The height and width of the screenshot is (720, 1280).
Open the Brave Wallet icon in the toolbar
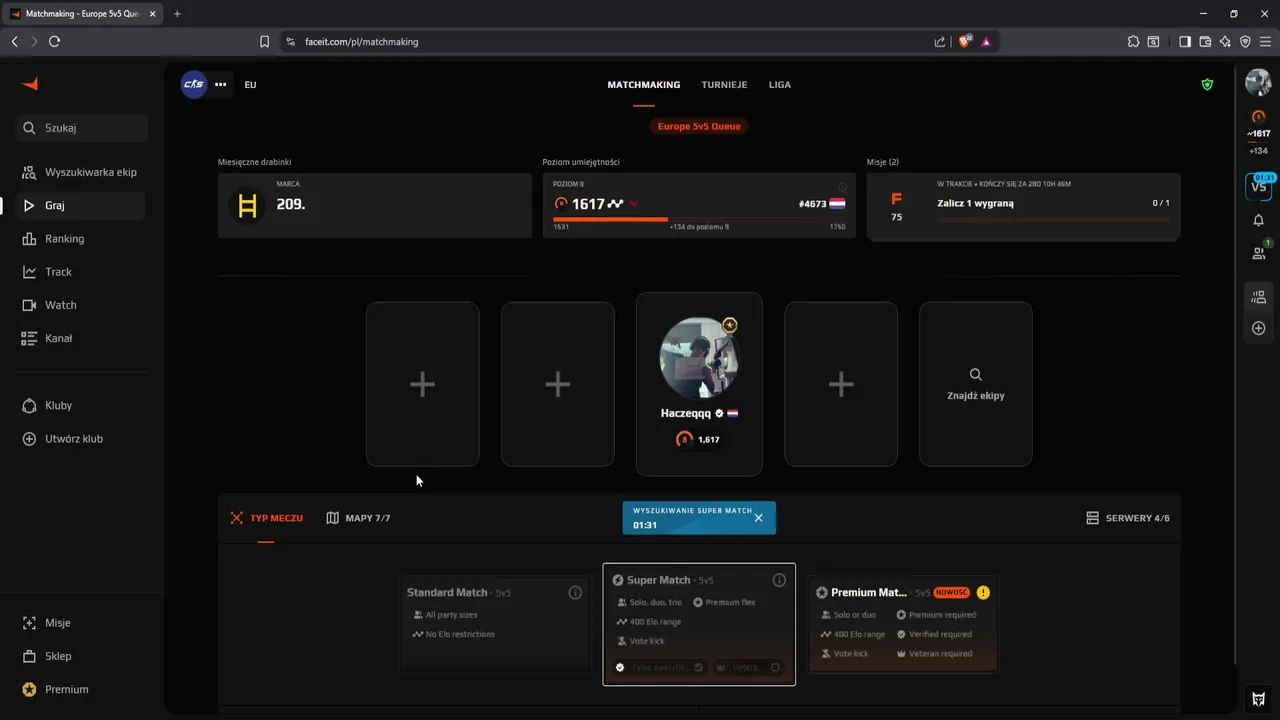(1205, 42)
